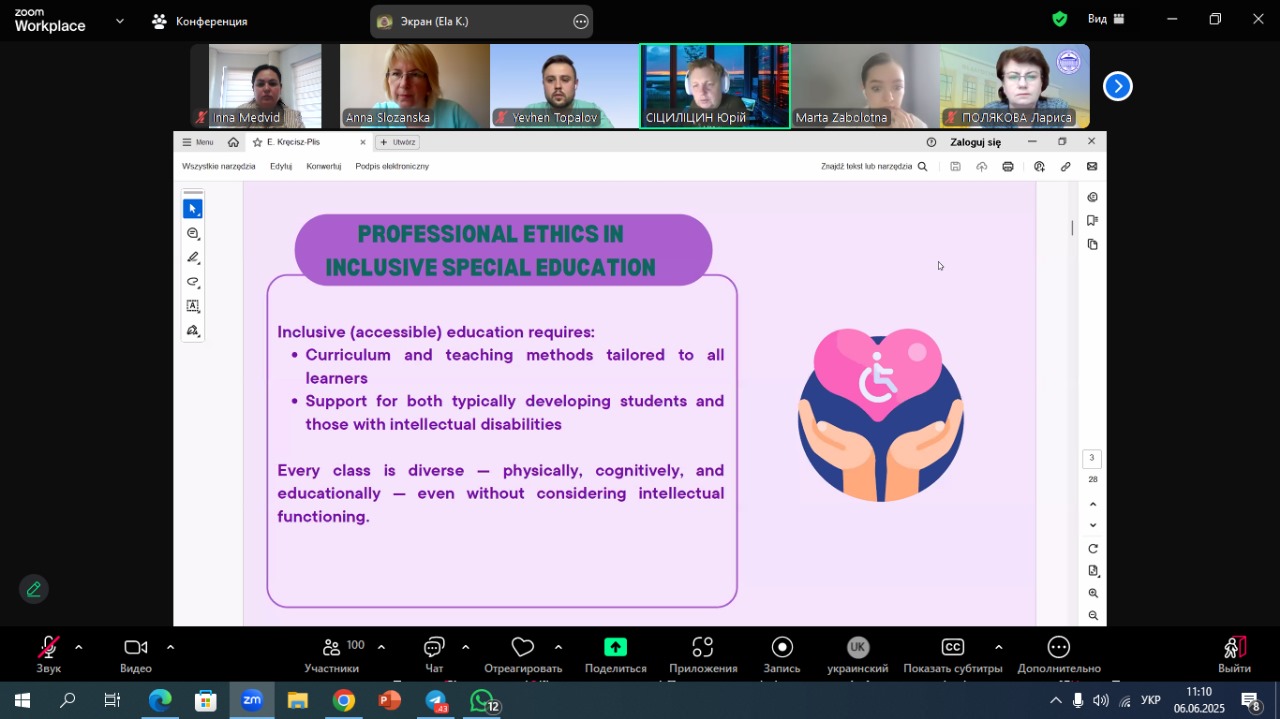The width and height of the screenshot is (1280, 719).
Task: Turn on the video camera
Action: tap(135, 648)
